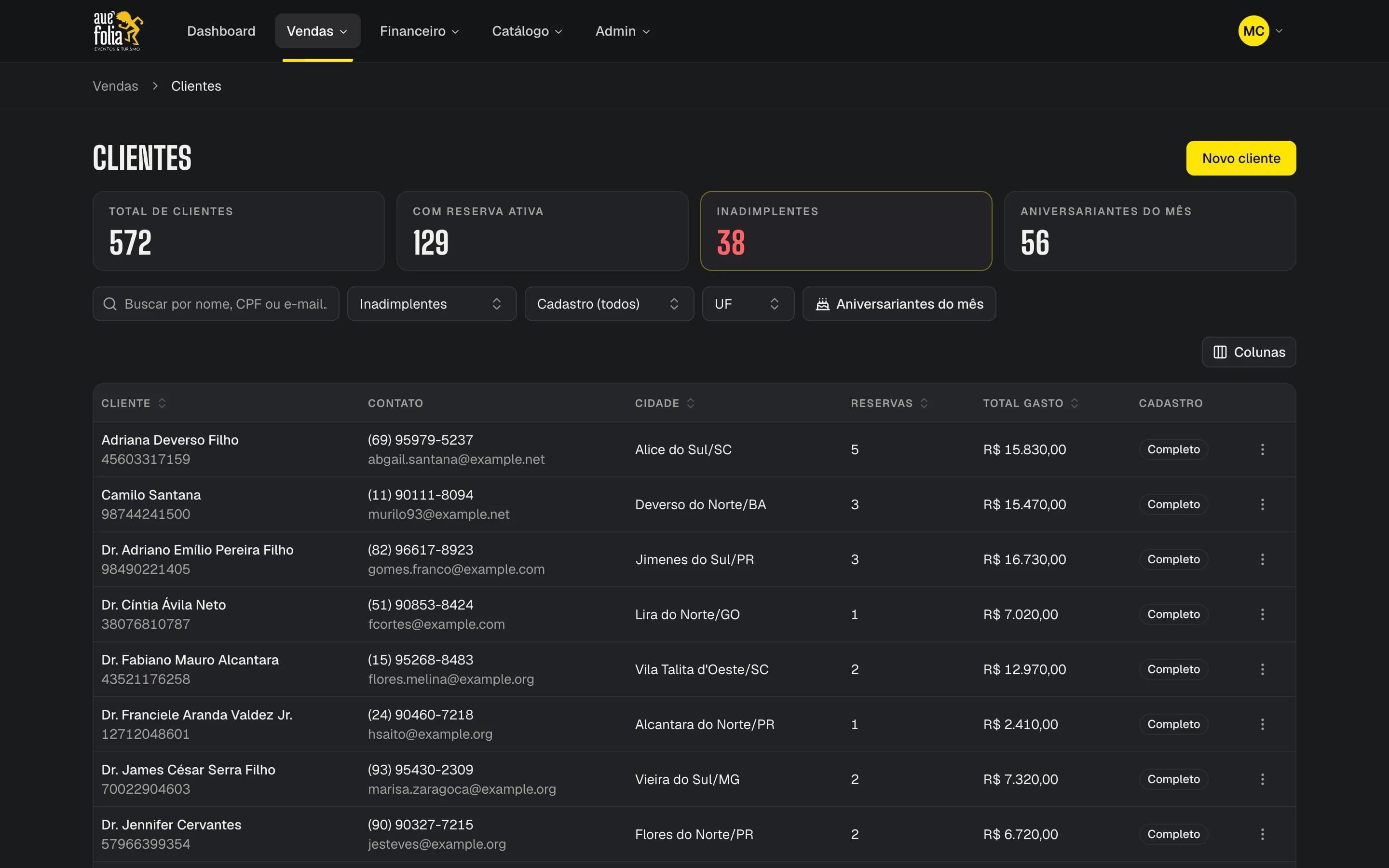This screenshot has height=868, width=1389.
Task: Open the Admin menu
Action: [623, 31]
